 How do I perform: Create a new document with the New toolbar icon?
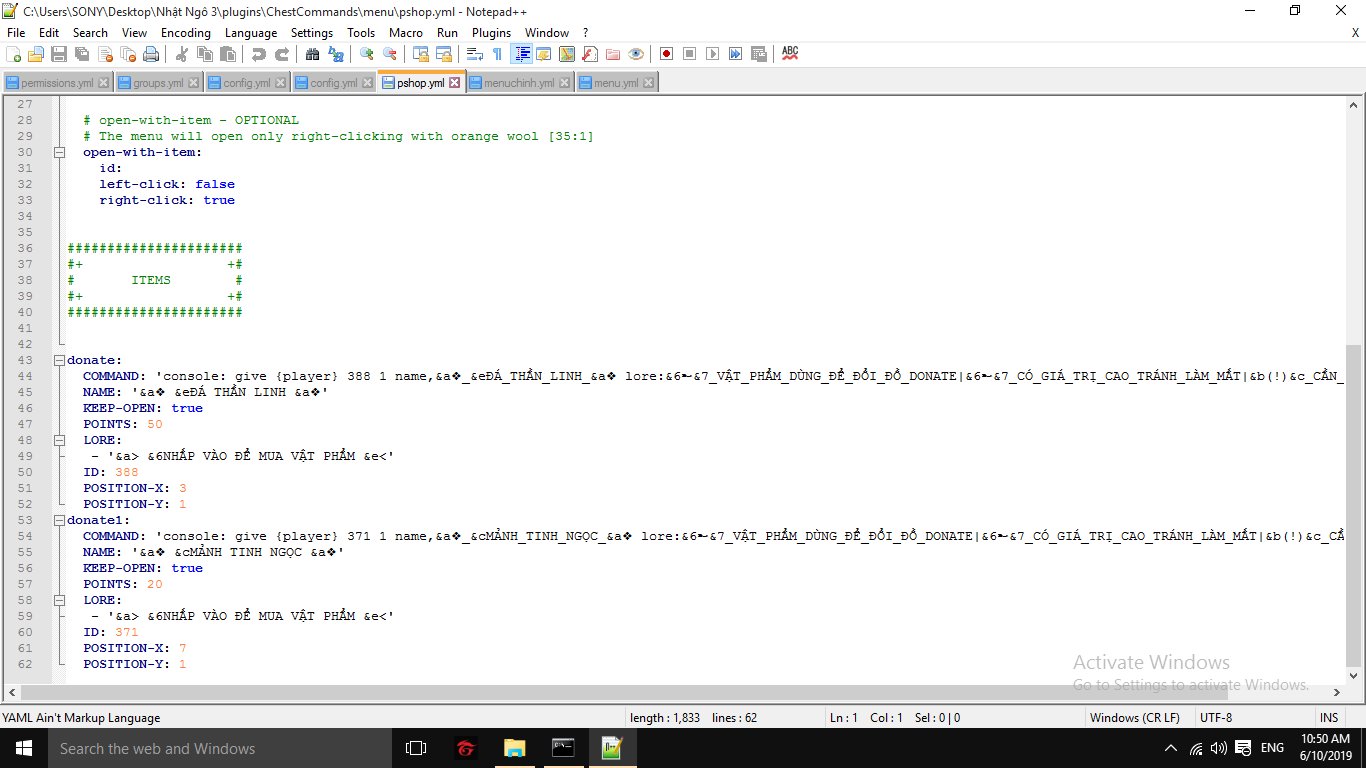tap(14, 54)
